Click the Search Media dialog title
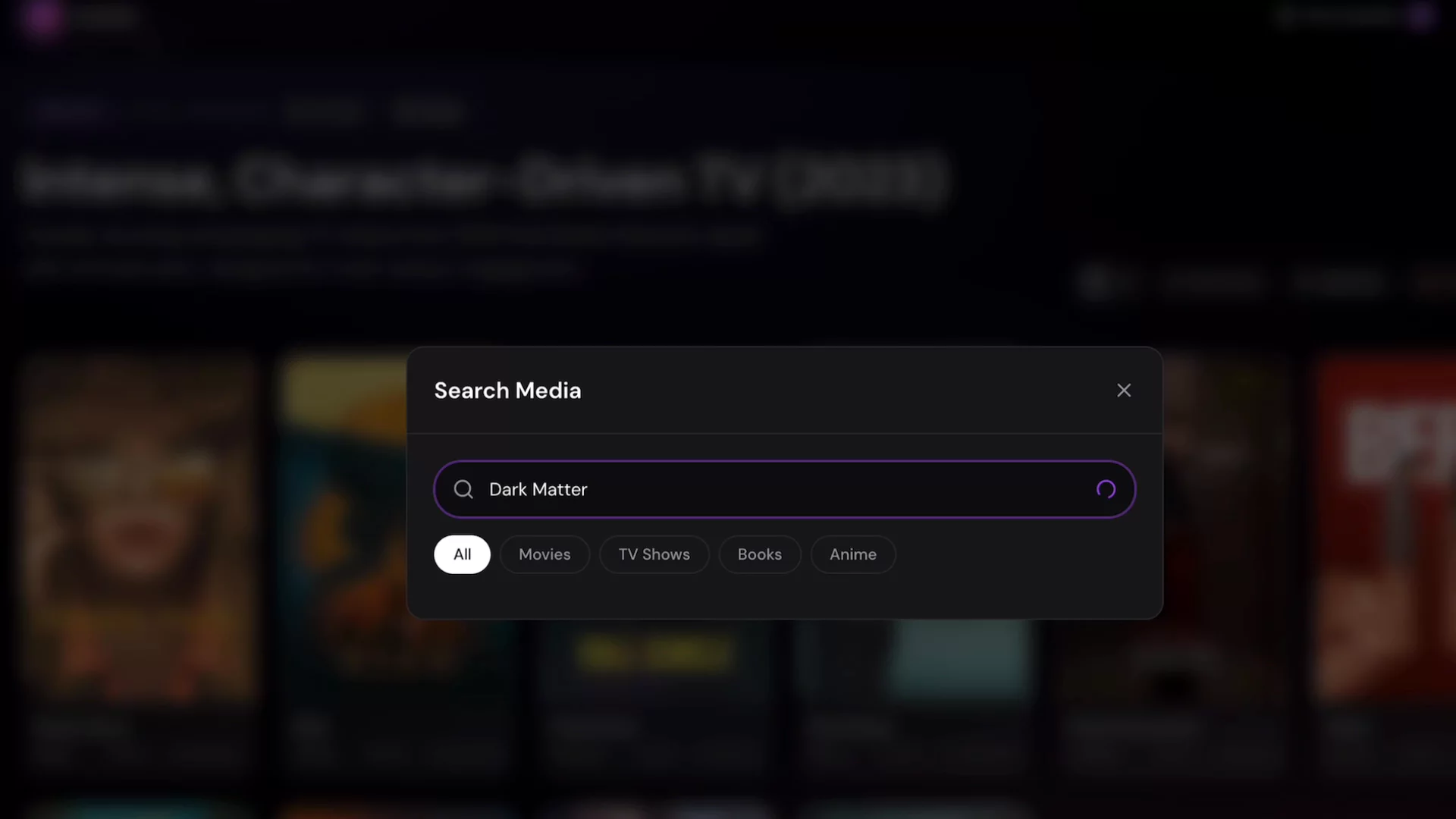The image size is (1456, 819). coord(507,390)
